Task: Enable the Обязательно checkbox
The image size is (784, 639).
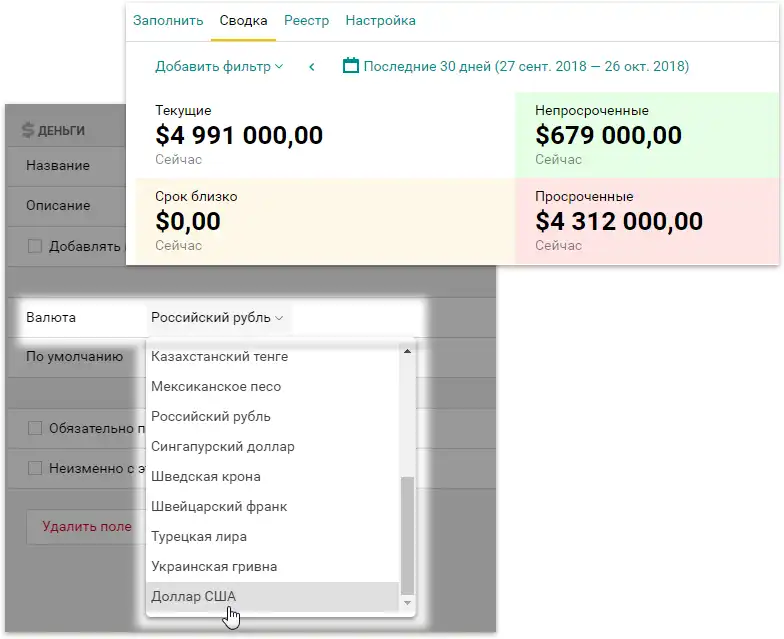Action: [x=34, y=428]
